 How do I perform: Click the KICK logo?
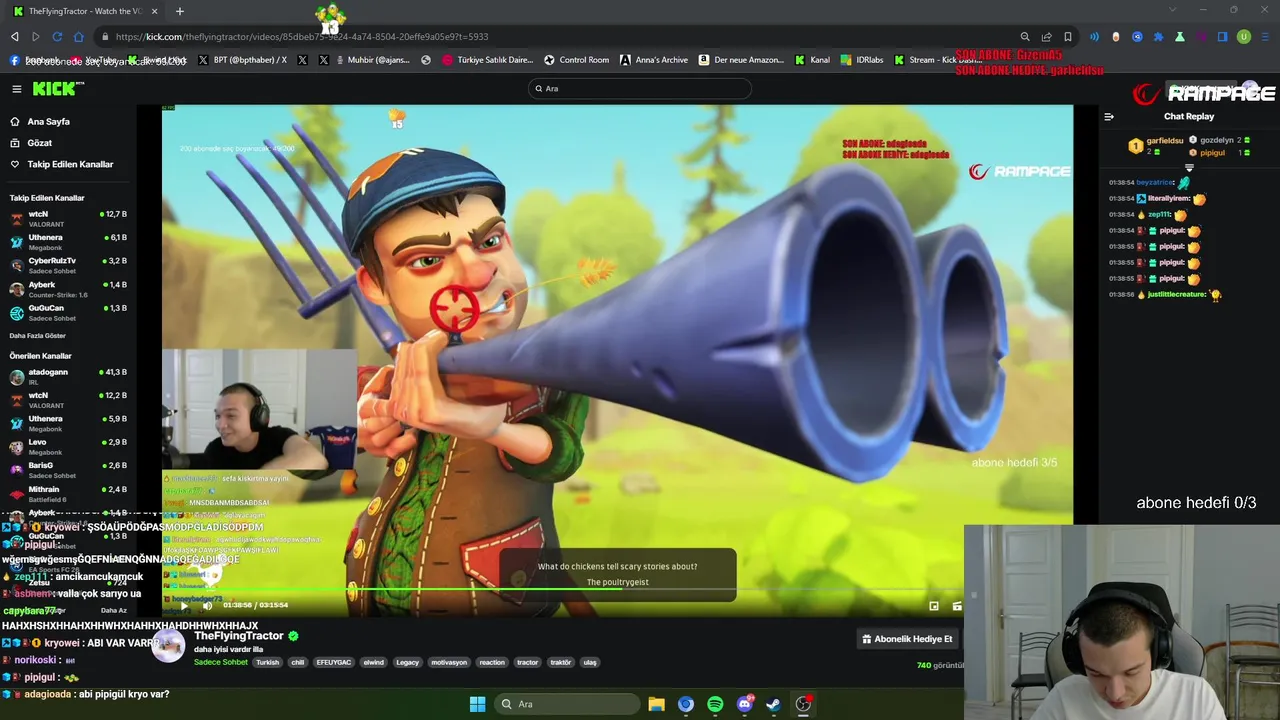[x=57, y=89]
